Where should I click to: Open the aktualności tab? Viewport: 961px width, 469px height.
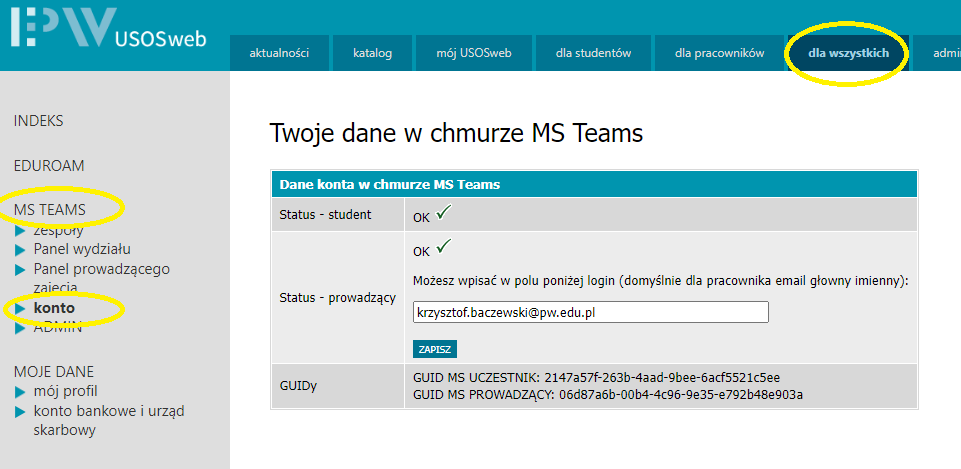pyautogui.click(x=279, y=53)
